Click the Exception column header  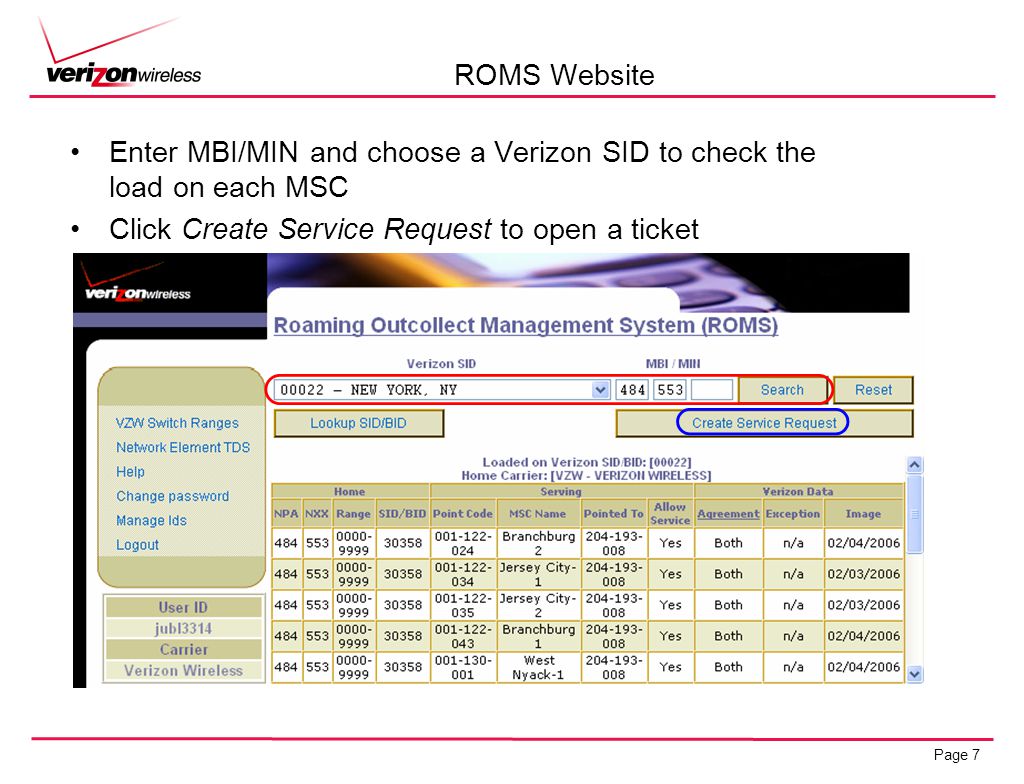point(793,514)
